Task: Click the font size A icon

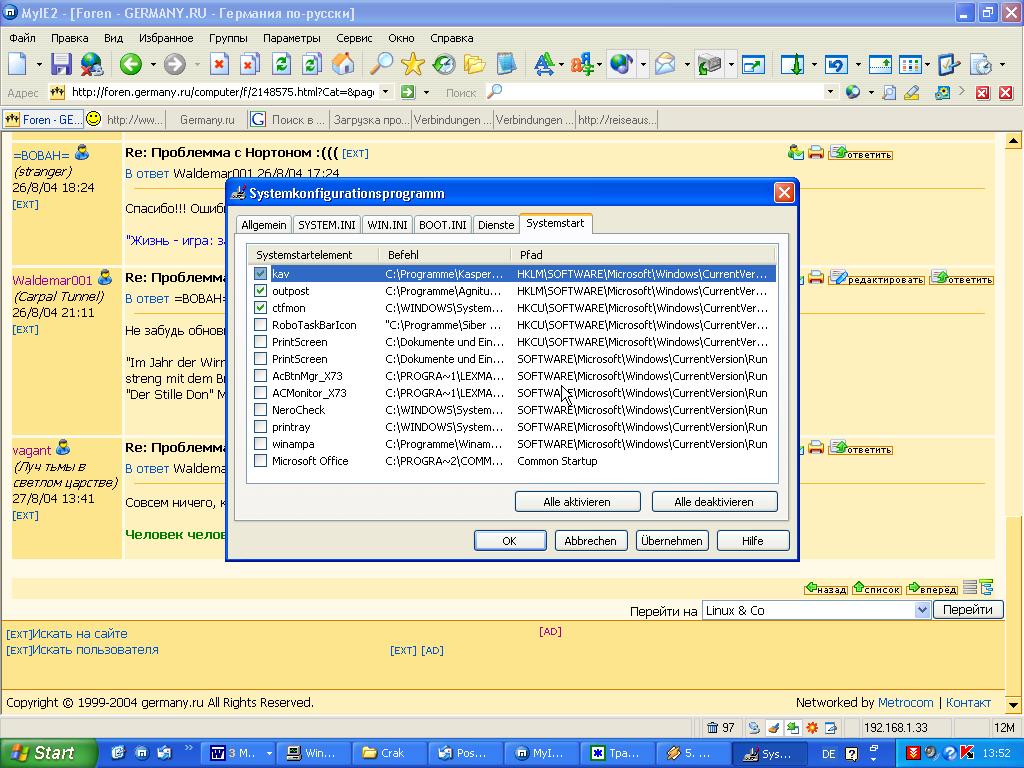Action: pyautogui.click(x=543, y=64)
